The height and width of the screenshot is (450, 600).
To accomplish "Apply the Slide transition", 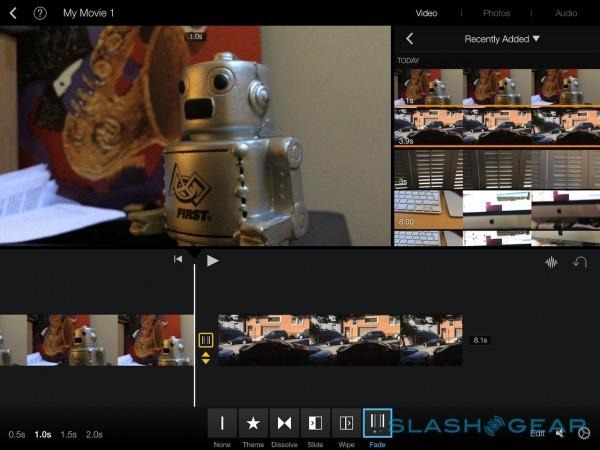I will [x=315, y=424].
